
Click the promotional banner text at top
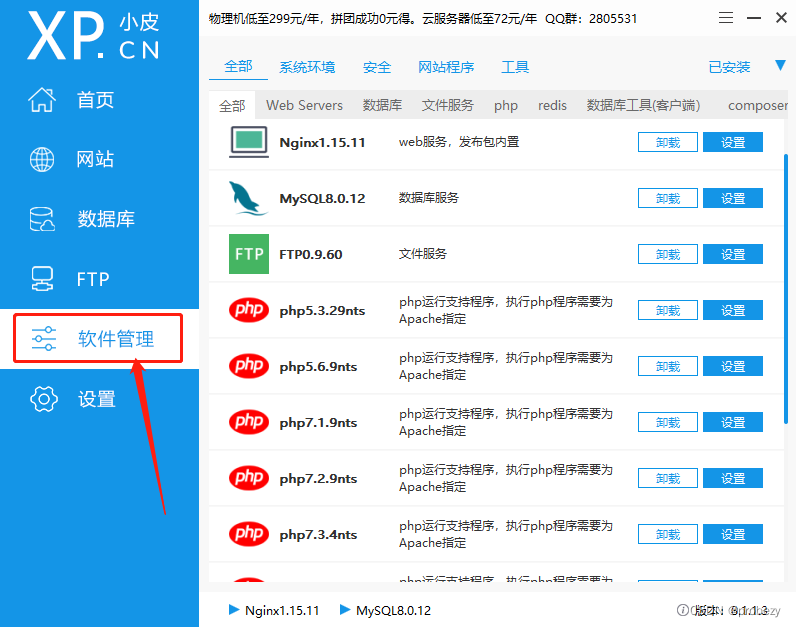tap(423, 19)
